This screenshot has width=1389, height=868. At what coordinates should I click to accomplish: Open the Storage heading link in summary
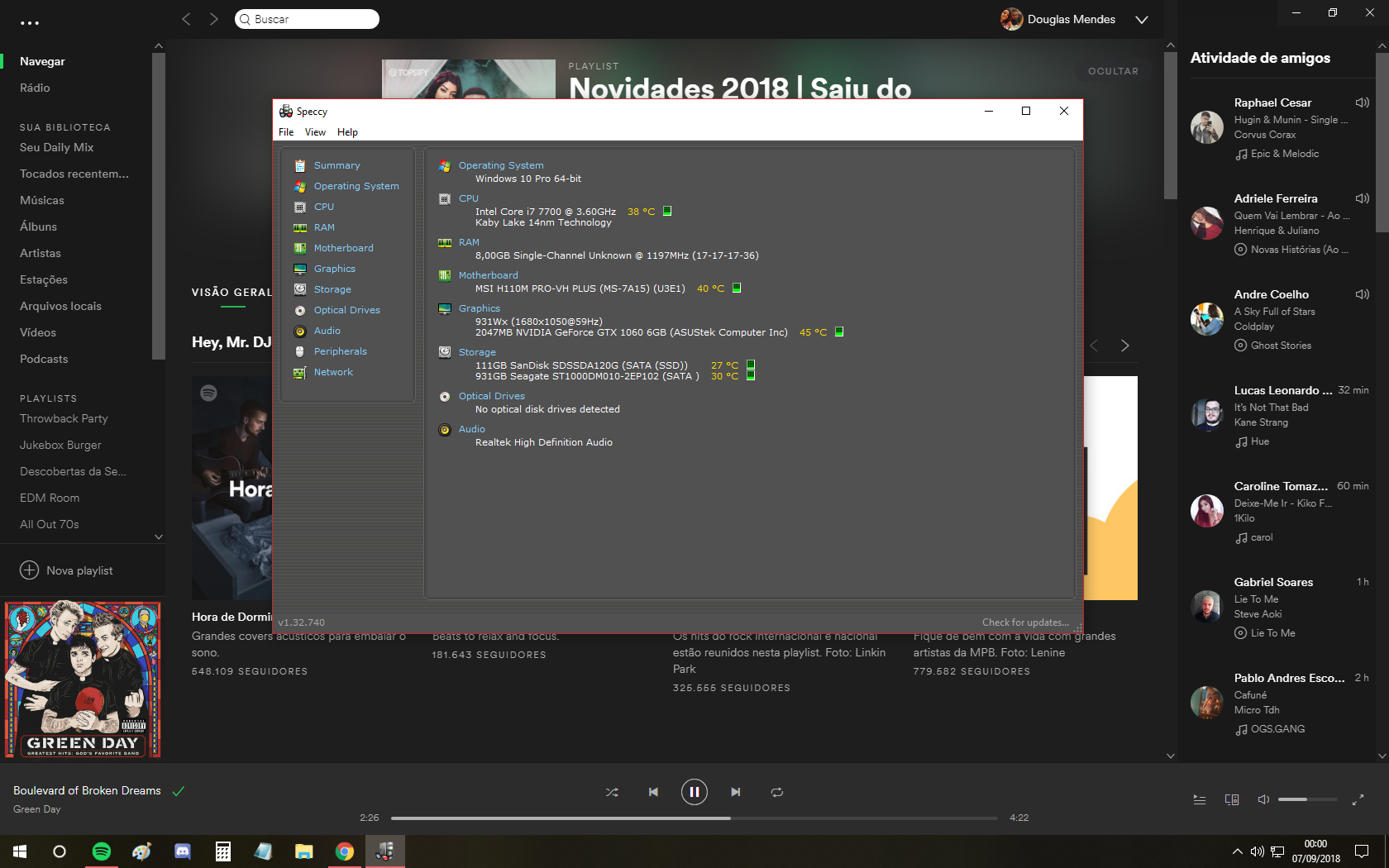pos(477,352)
